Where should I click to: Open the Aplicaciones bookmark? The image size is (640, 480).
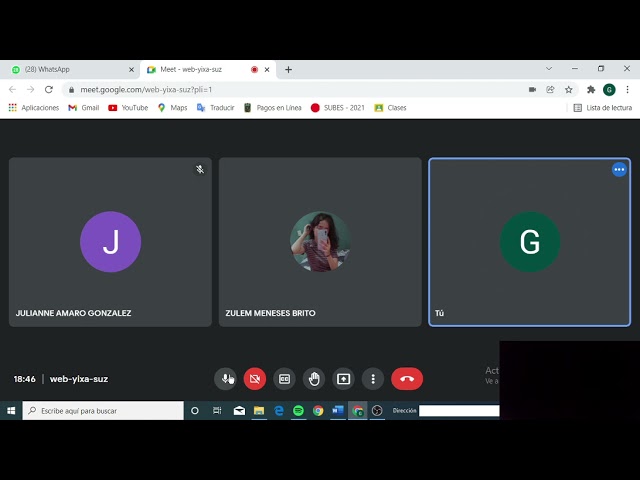coord(34,108)
